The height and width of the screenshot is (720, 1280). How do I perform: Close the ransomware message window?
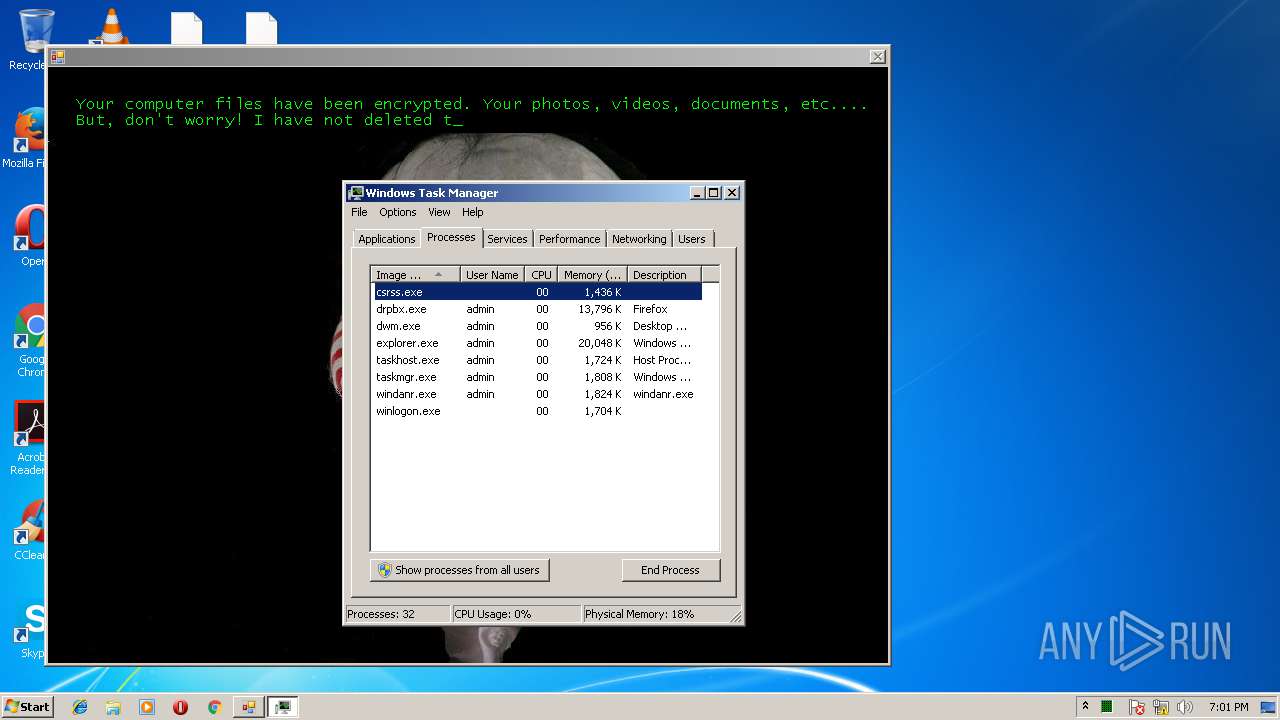pyautogui.click(x=877, y=57)
